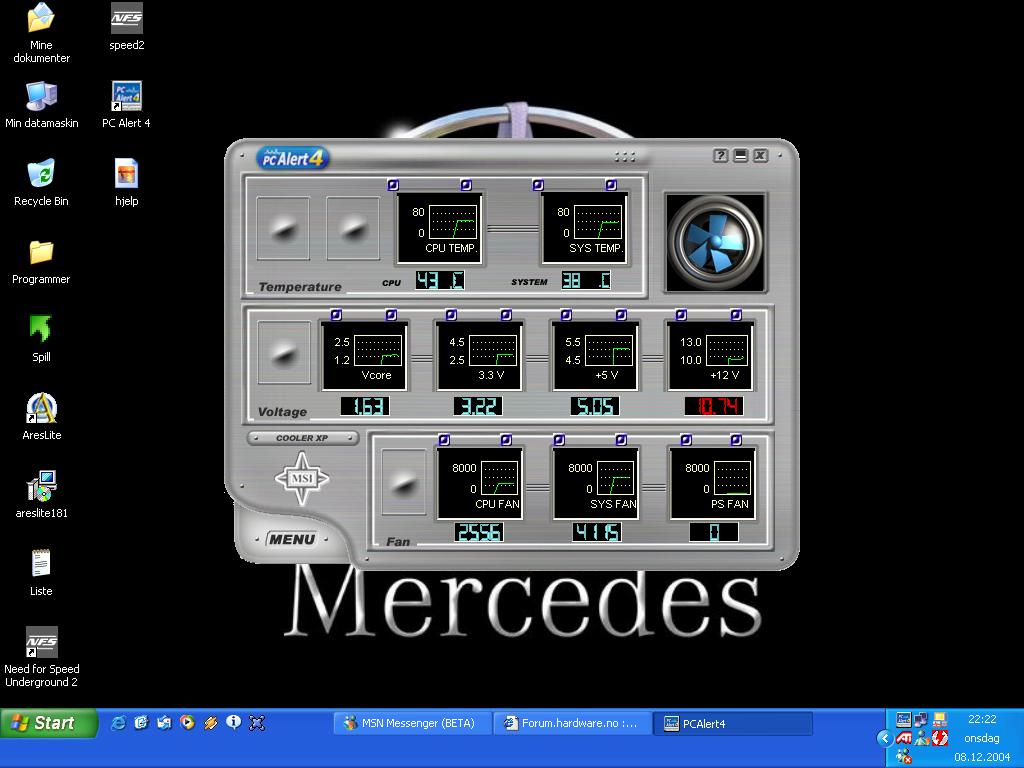Click the CPU FAN speed graph
Viewport: 1024px width, 768px height.
click(479, 484)
